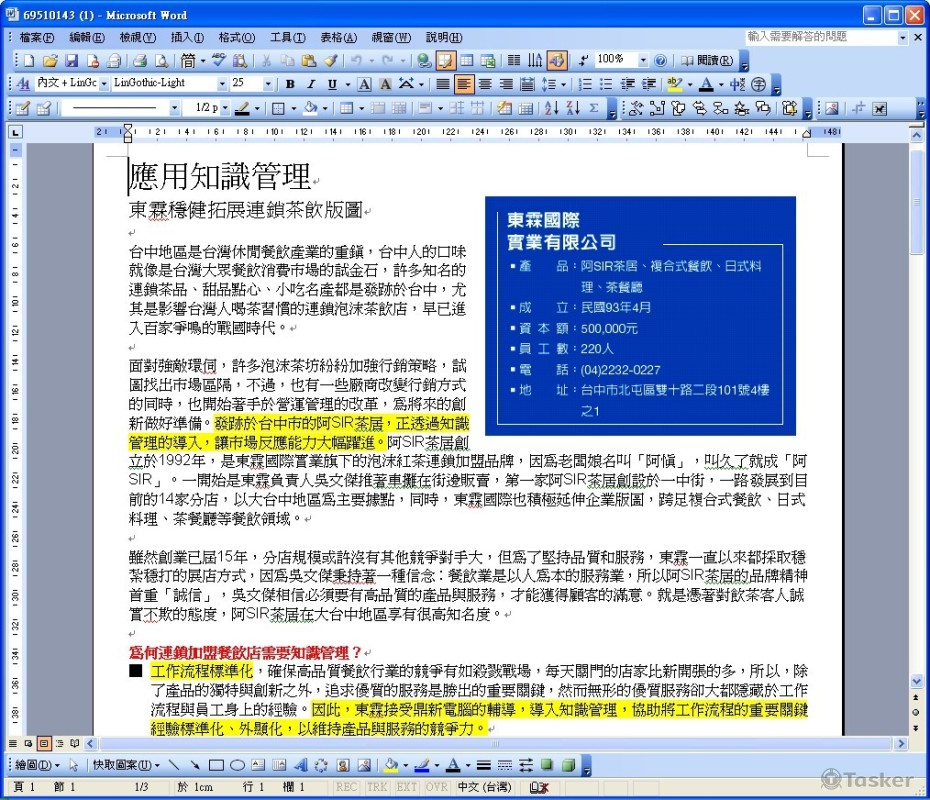Viewport: 930px width, 800px height.
Task: Click the fill color bucket on drawing toolbar
Action: 391,765
